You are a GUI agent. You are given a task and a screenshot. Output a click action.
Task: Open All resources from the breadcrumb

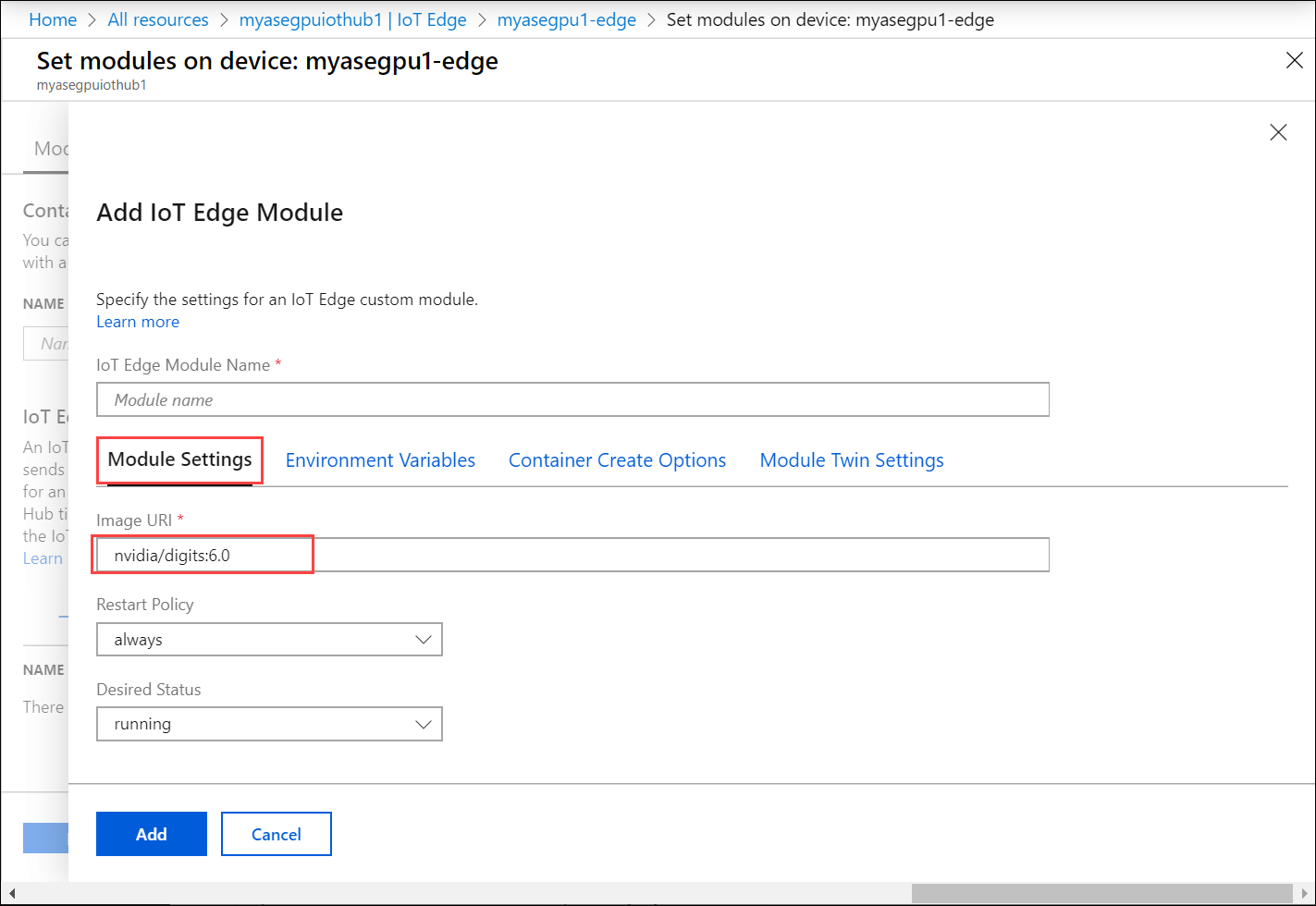point(157,18)
